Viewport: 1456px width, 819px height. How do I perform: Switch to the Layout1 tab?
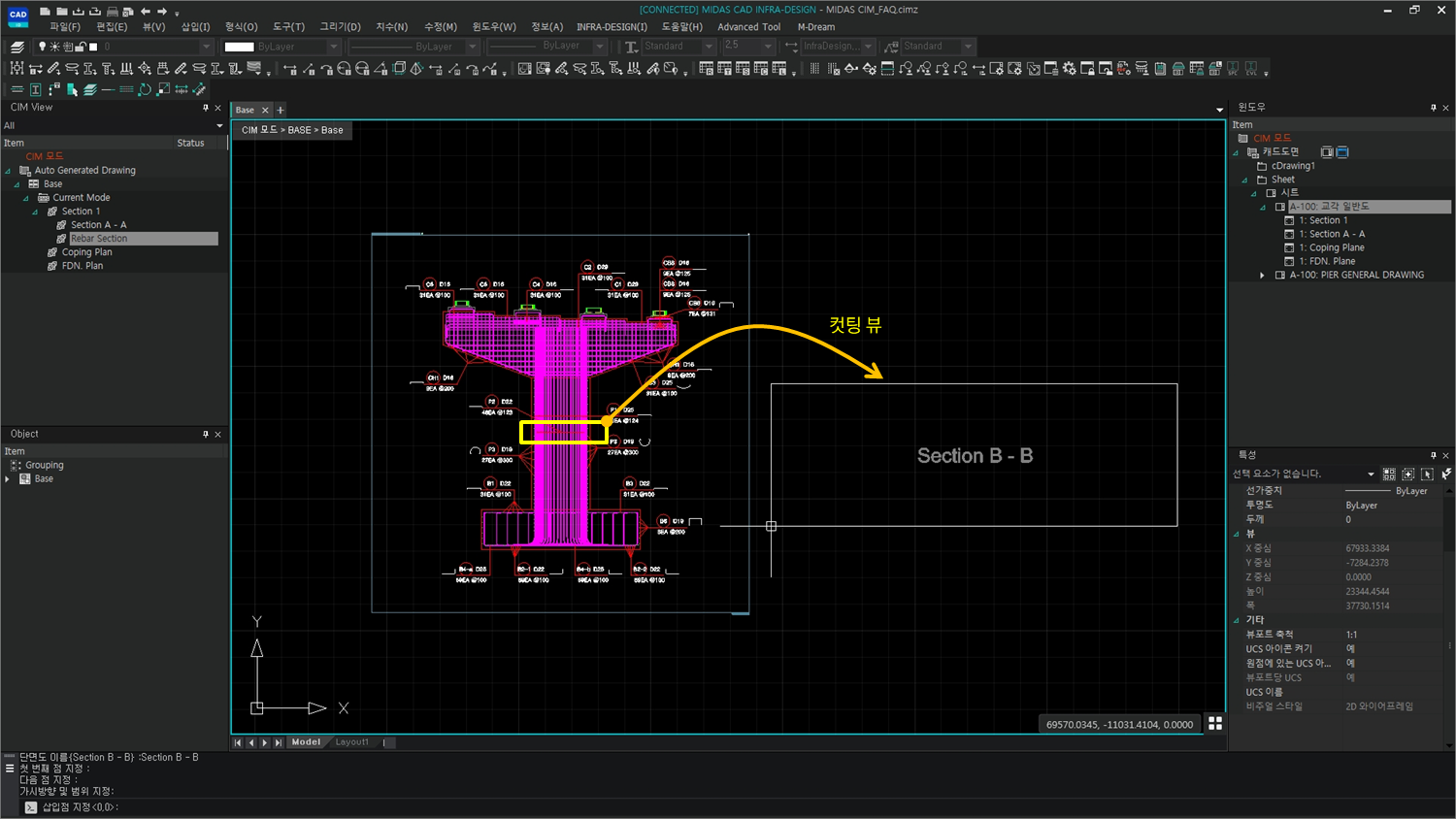click(x=351, y=742)
